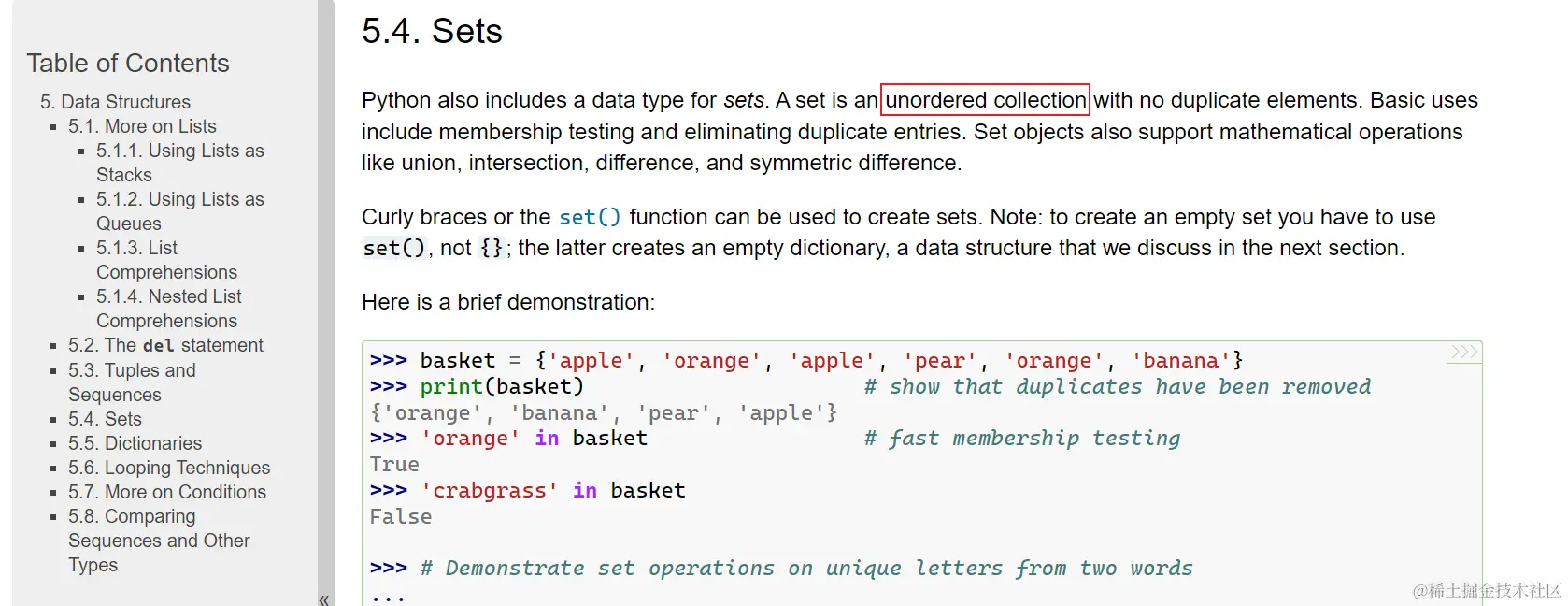
Task: Click the print(basket) line in the code
Action: (502, 386)
